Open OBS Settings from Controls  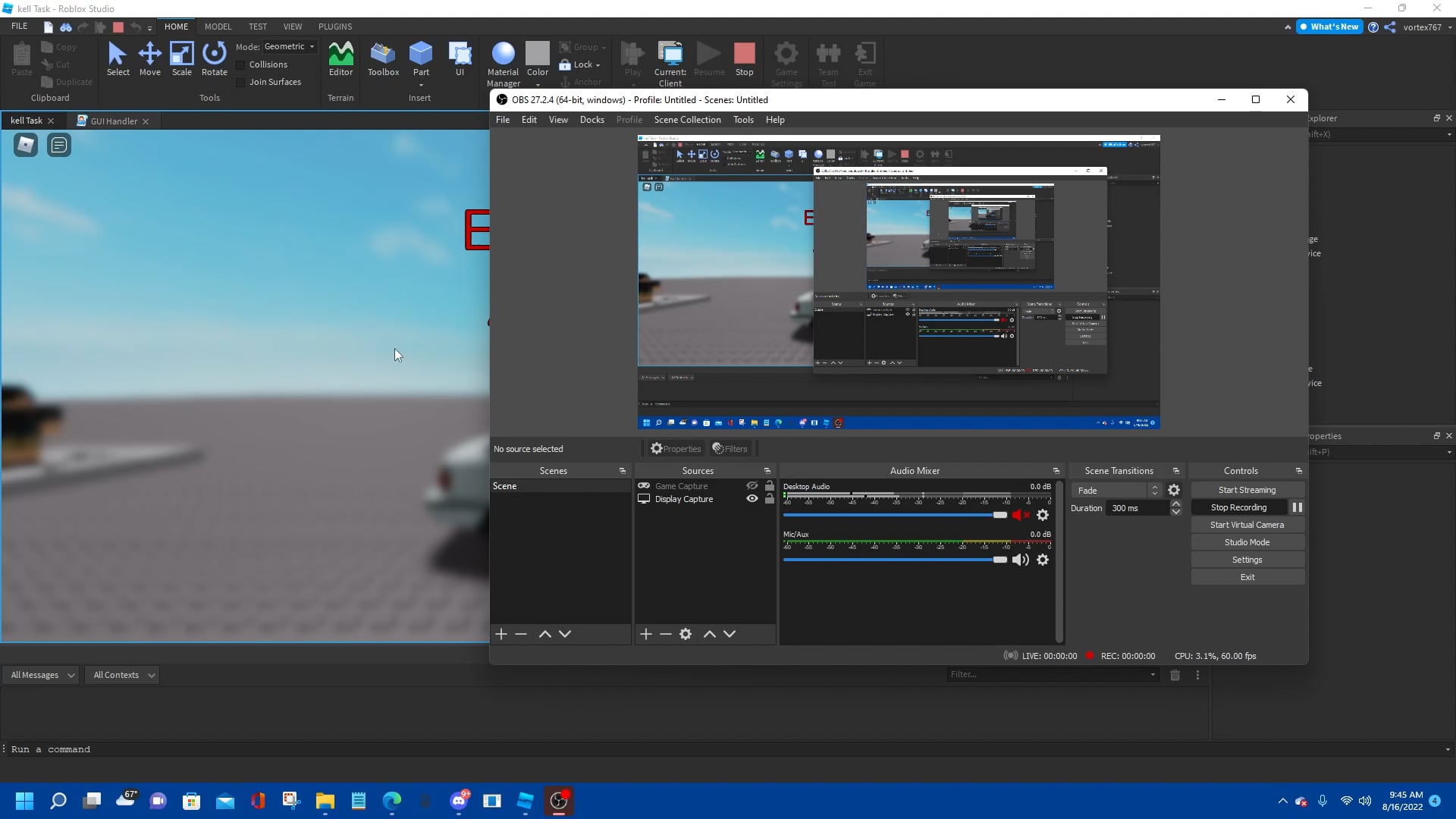click(1247, 560)
